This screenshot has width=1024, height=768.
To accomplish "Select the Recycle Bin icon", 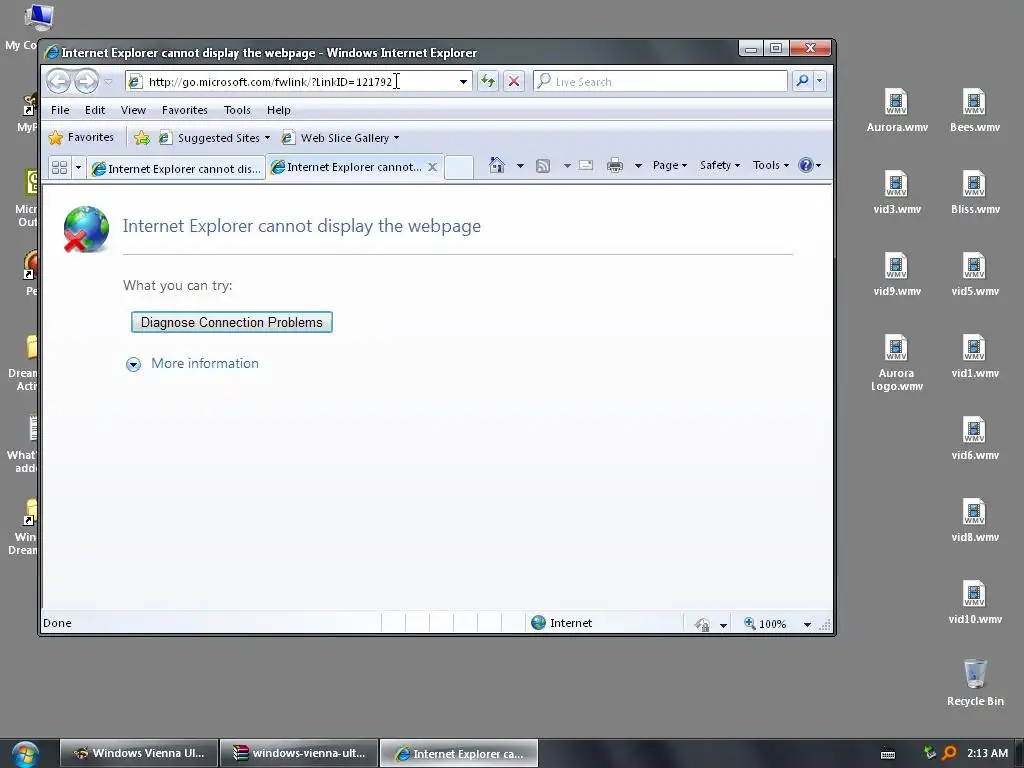I will (x=974, y=683).
